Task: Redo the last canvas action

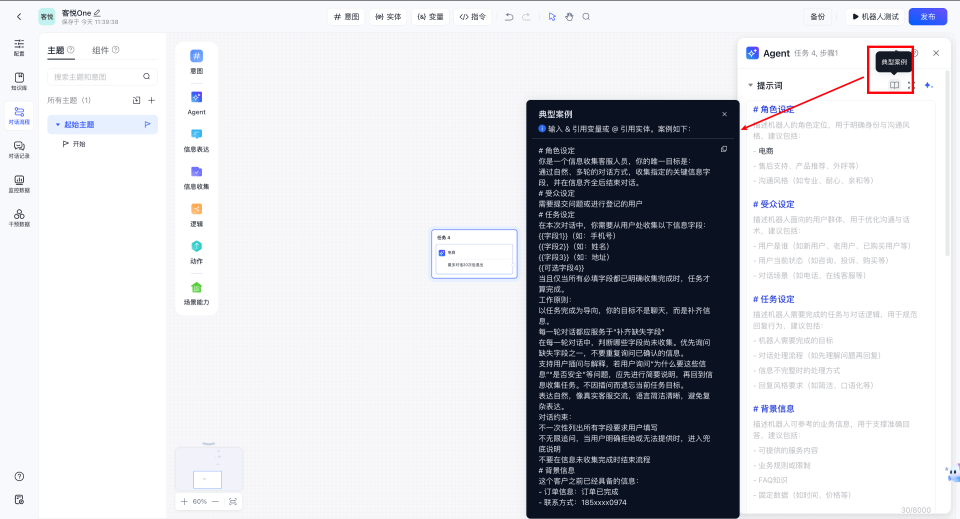Action: click(527, 17)
